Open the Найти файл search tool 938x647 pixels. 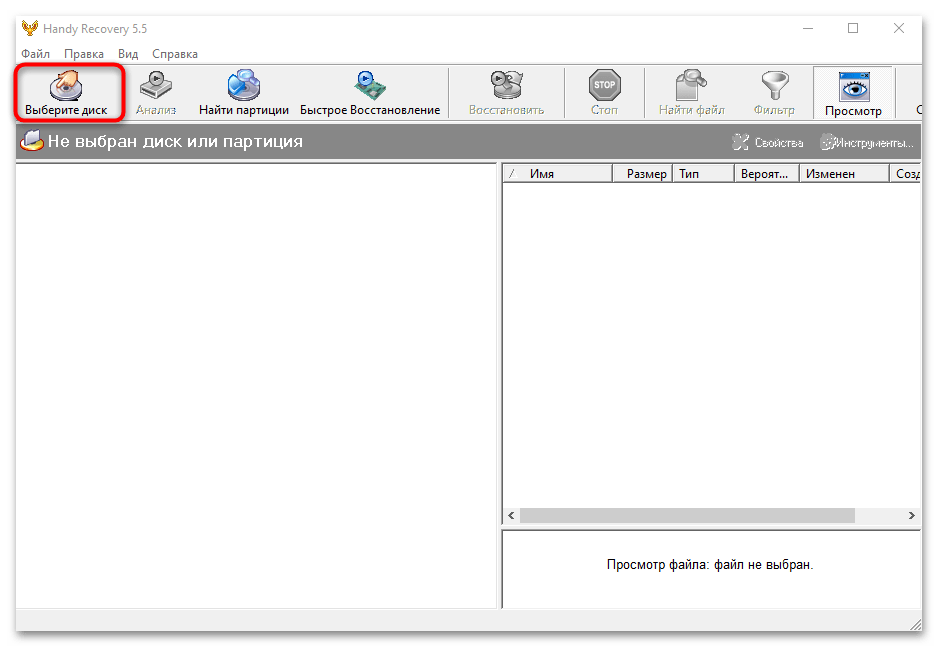tap(692, 93)
